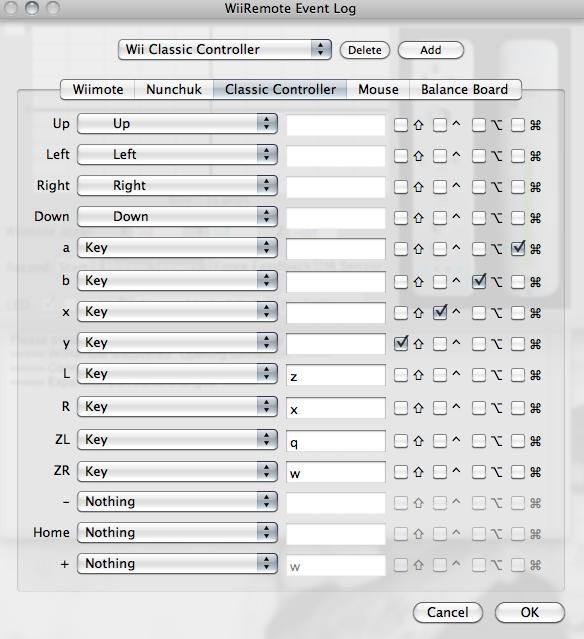The image size is (584, 639).
Task: Open the ZL button Key dropdown
Action: pos(177,440)
